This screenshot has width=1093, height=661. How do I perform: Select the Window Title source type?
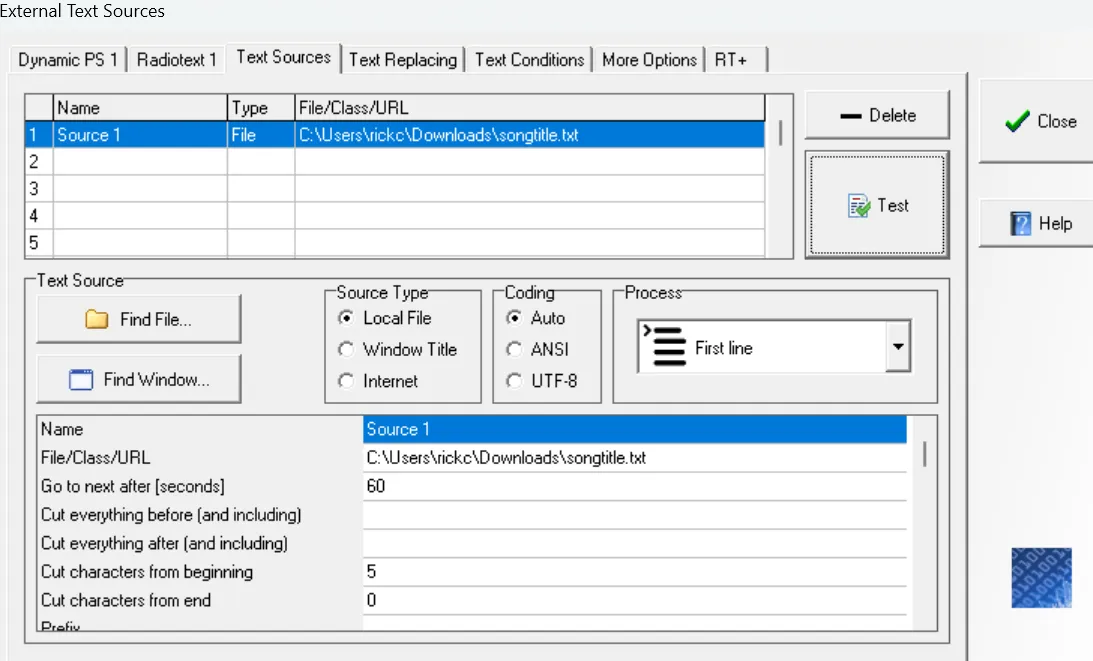pyautogui.click(x=346, y=350)
